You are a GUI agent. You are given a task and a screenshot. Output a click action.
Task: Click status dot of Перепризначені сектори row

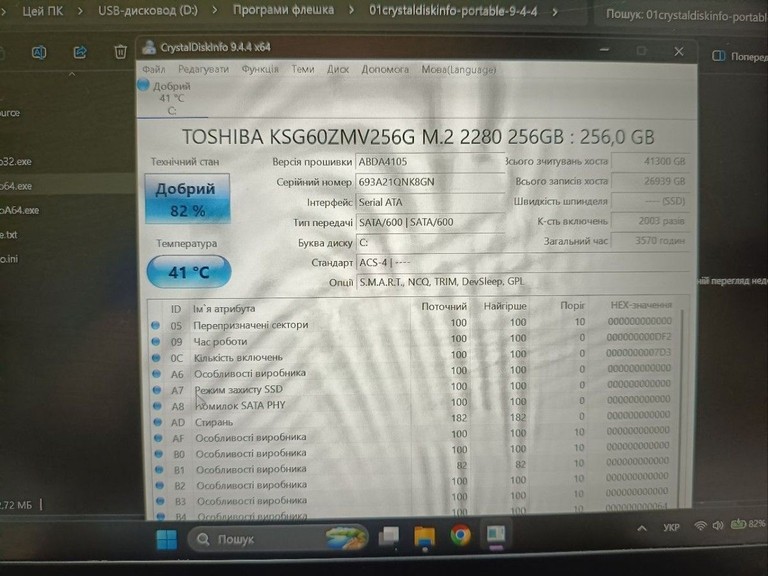click(156, 325)
